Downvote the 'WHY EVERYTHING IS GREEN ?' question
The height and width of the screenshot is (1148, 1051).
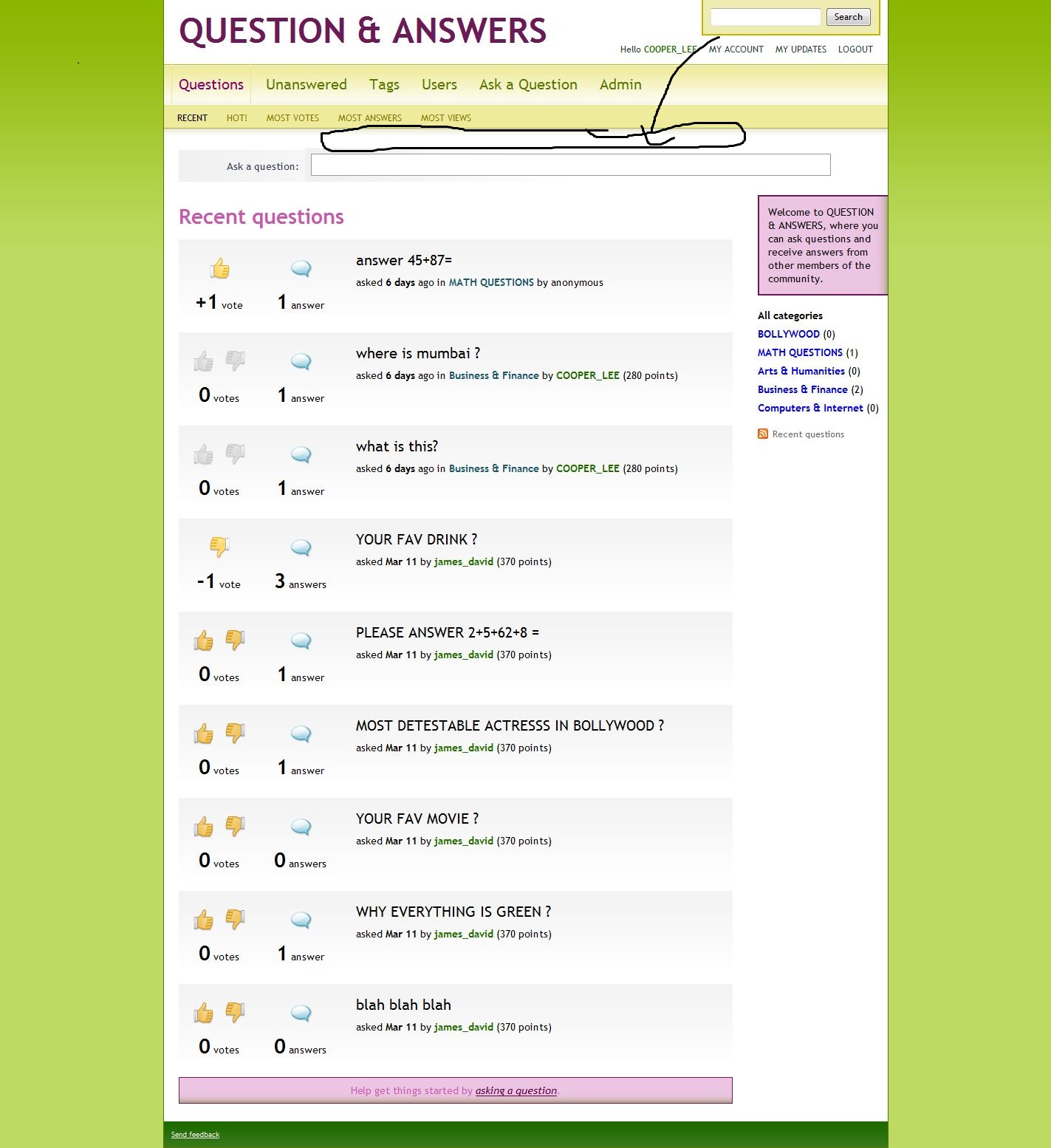click(235, 919)
